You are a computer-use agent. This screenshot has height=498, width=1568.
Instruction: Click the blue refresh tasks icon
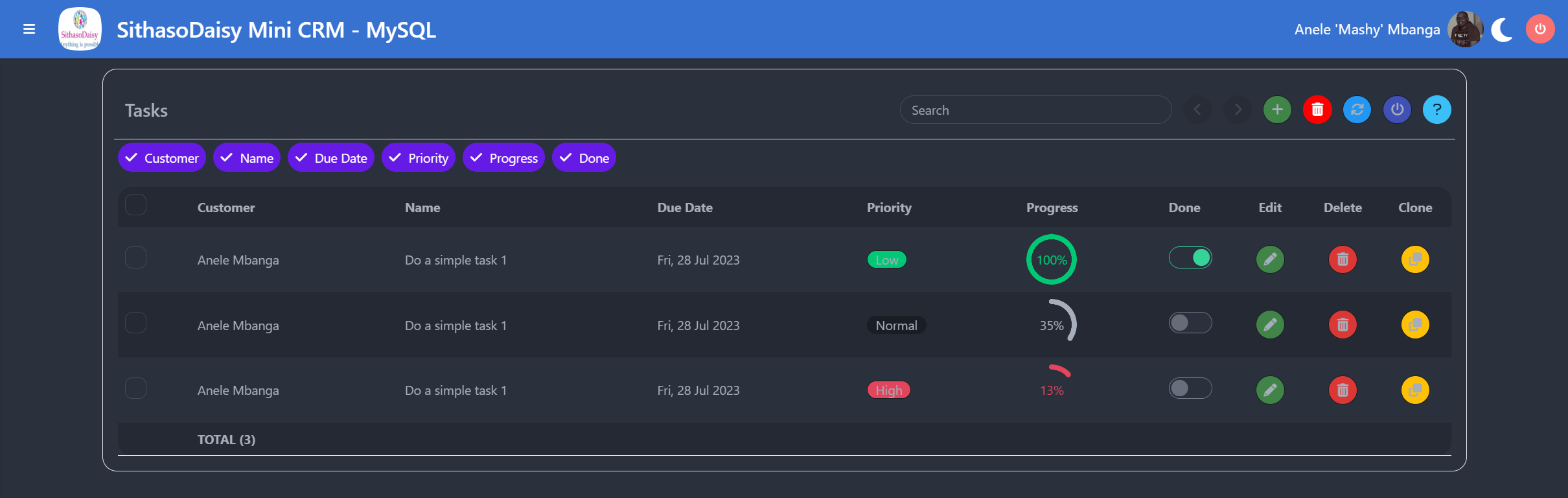(1357, 110)
